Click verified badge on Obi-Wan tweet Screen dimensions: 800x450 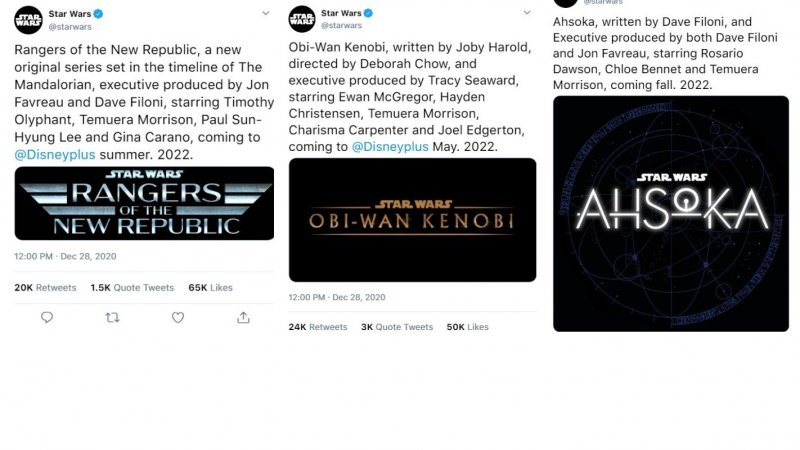(x=368, y=13)
